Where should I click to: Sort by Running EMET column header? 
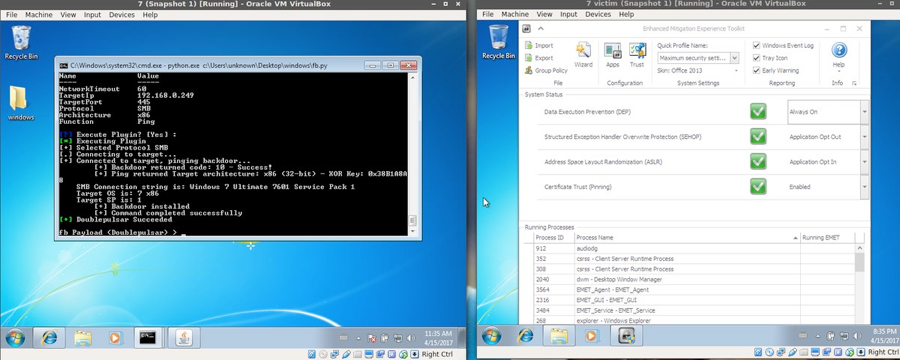[x=827, y=238]
